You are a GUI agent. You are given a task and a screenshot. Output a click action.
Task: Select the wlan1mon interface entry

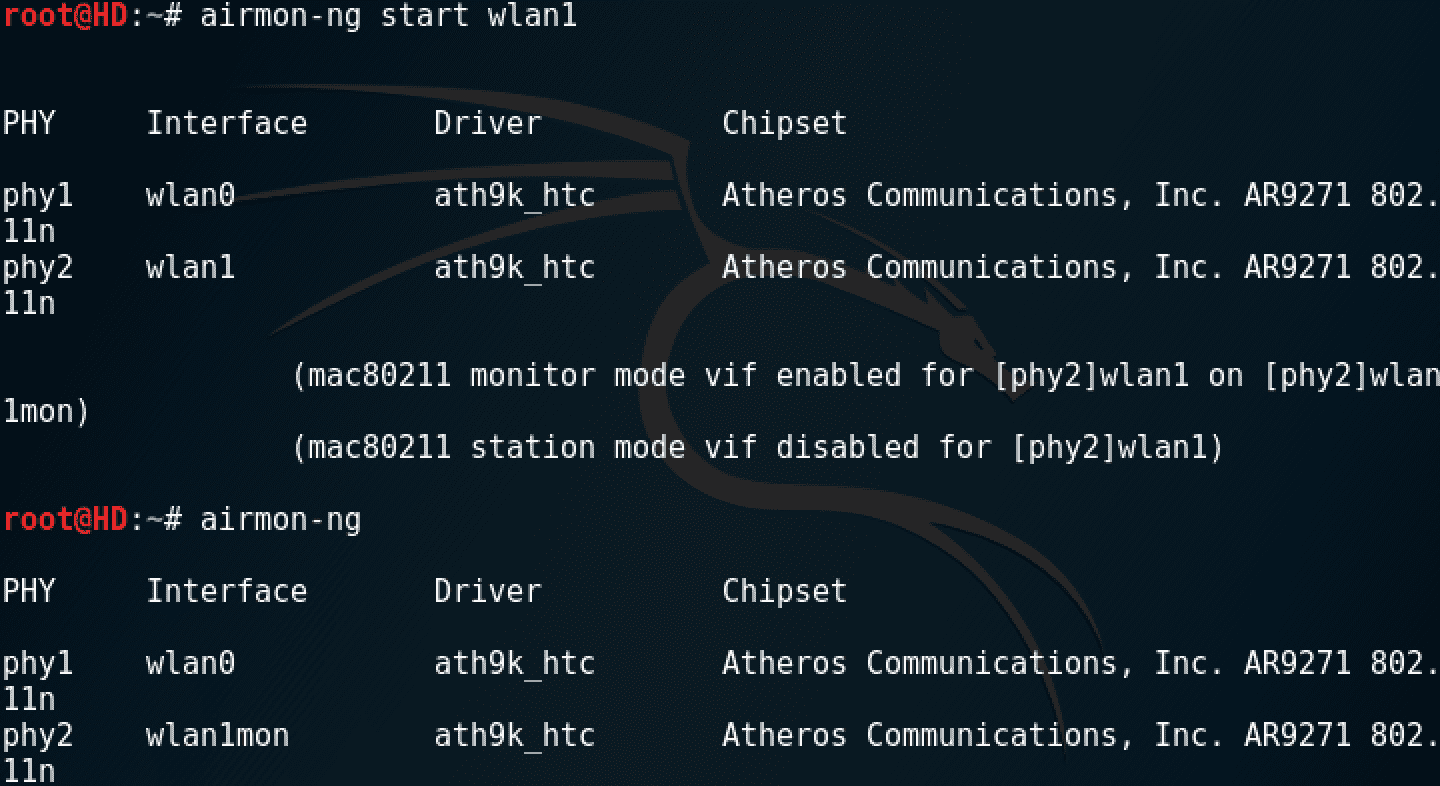(217, 736)
